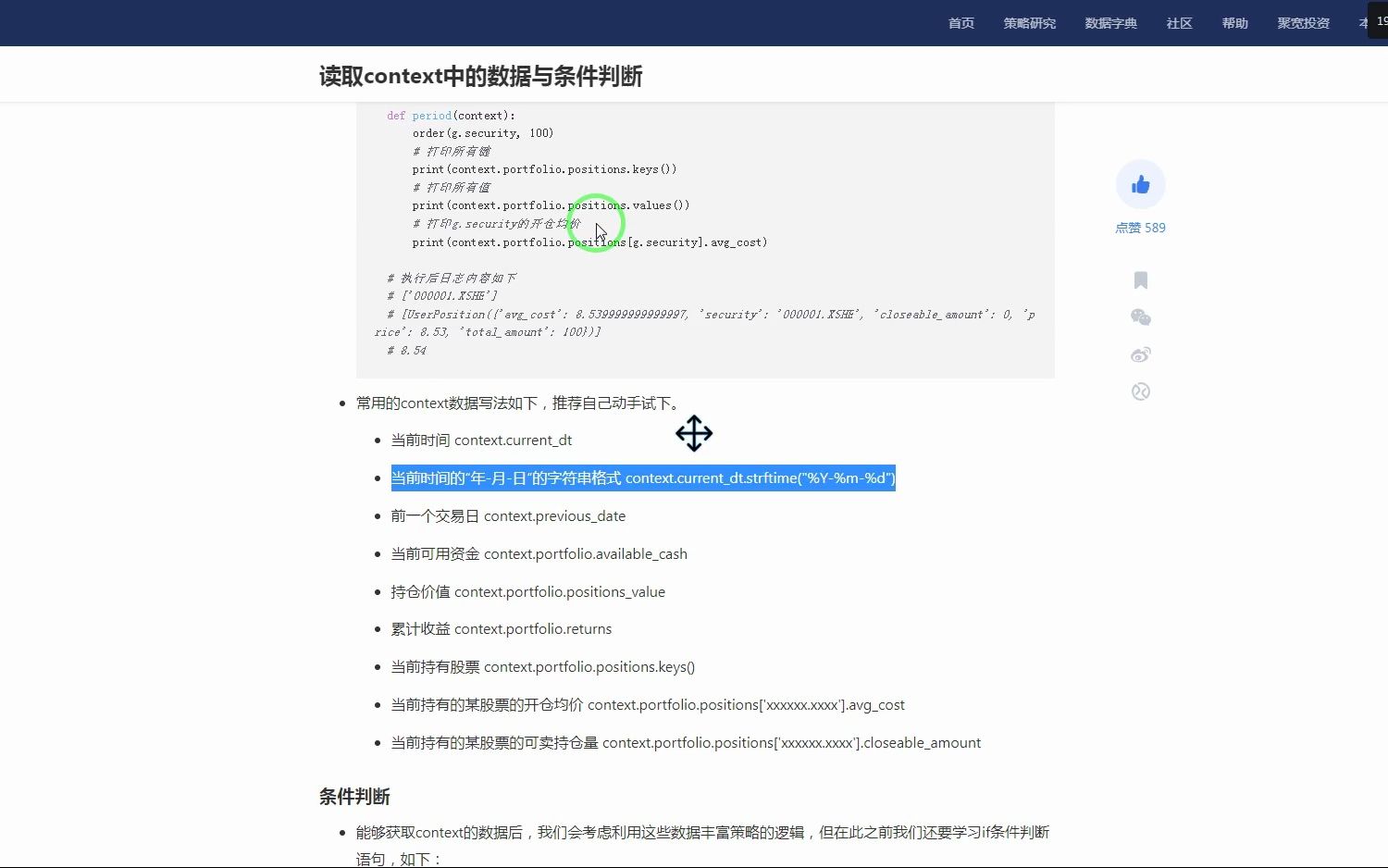This screenshot has height=868, width=1388.
Task: Click the code line order(g.security, 100)
Action: click(x=483, y=133)
